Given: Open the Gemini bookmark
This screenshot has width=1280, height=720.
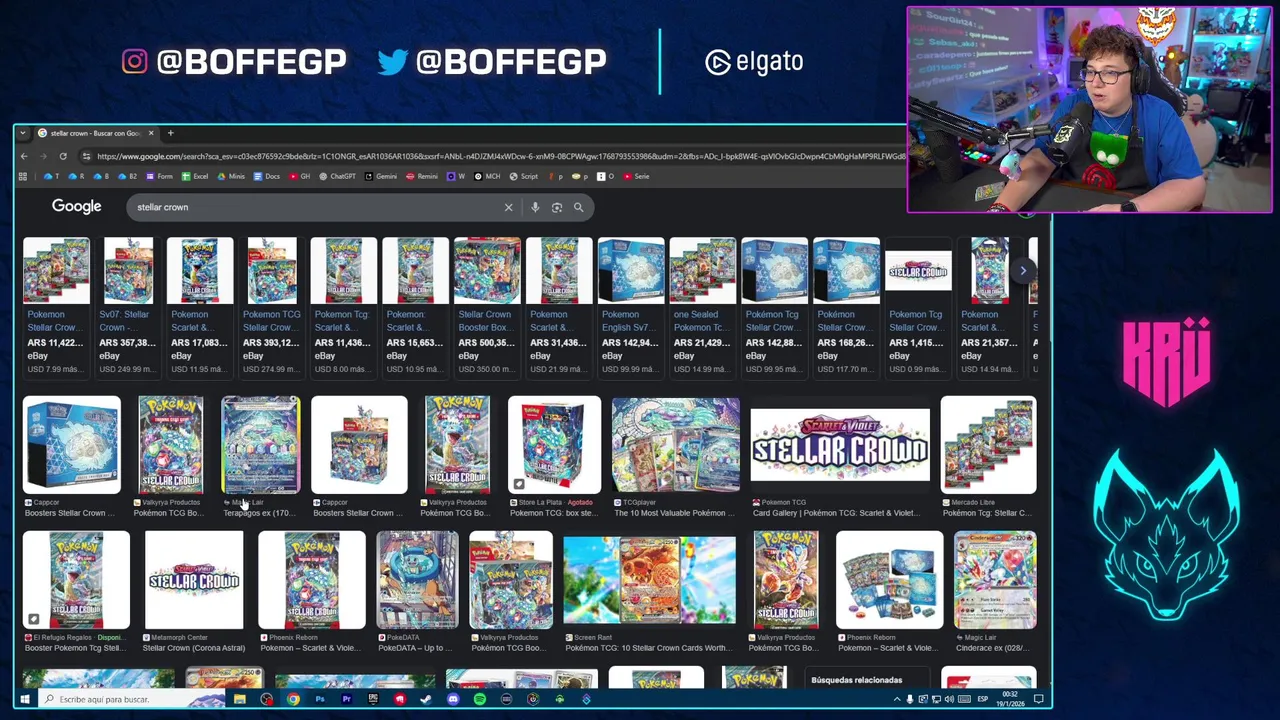Looking at the screenshot, I should point(381,176).
